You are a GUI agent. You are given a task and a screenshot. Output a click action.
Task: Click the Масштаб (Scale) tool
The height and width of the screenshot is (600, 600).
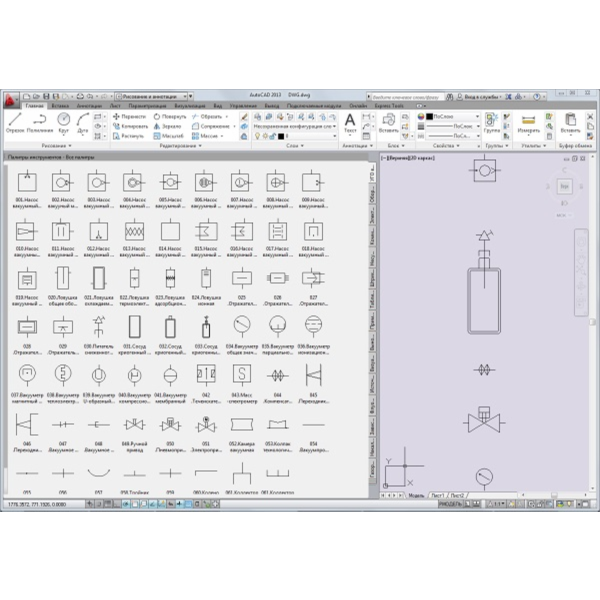pos(168,136)
